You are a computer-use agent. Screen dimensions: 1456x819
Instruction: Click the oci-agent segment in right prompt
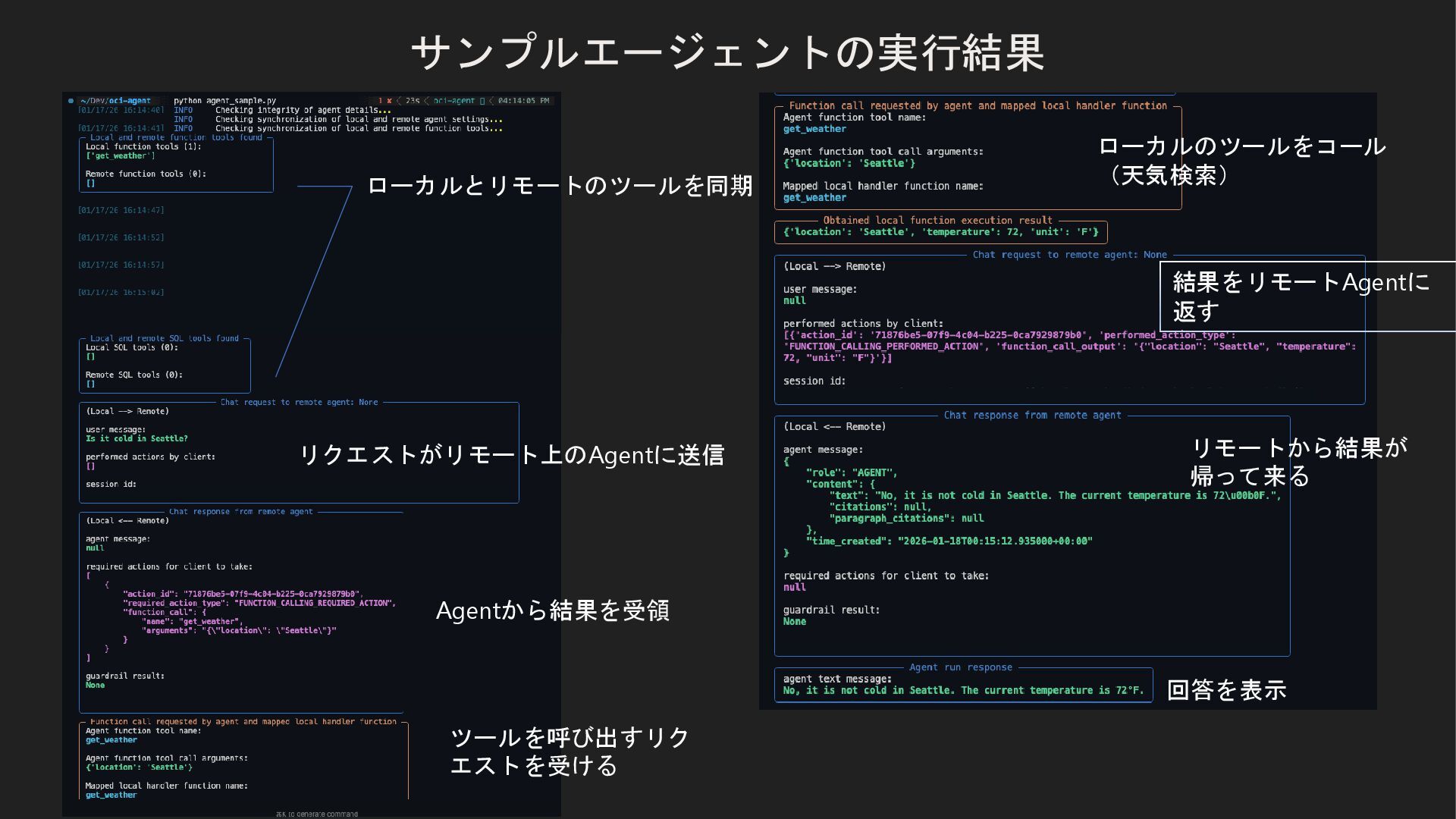click(453, 100)
